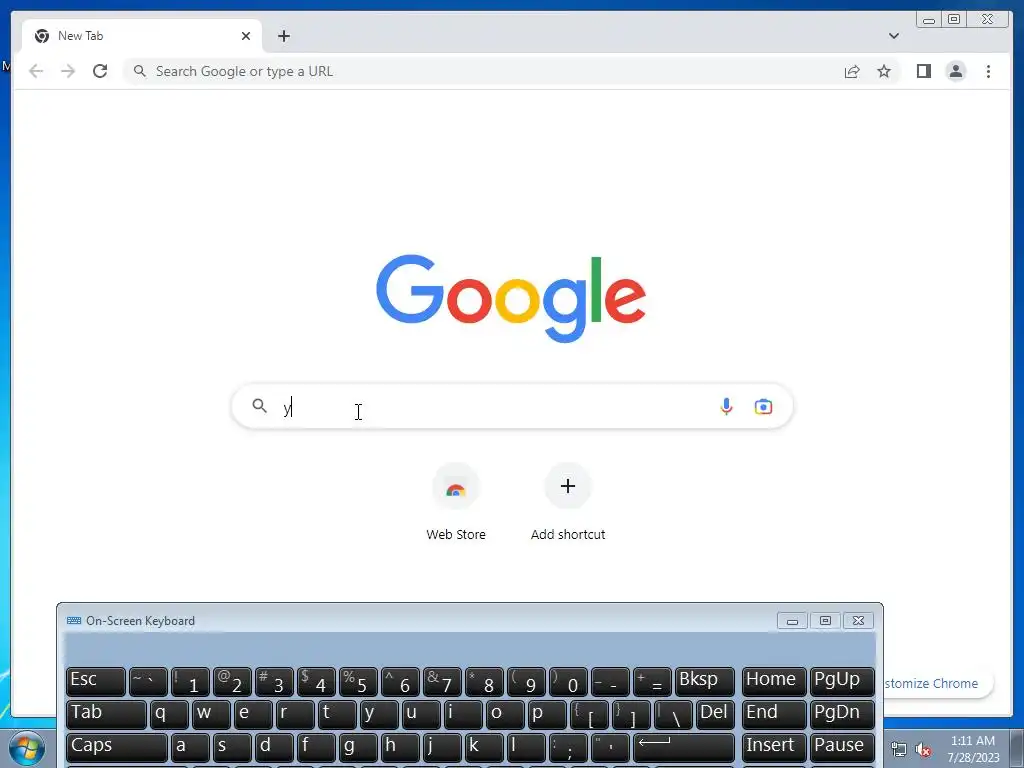This screenshot has height=768, width=1024.
Task: Tap the g key on On-Screen Keyboard
Action: pos(359,747)
